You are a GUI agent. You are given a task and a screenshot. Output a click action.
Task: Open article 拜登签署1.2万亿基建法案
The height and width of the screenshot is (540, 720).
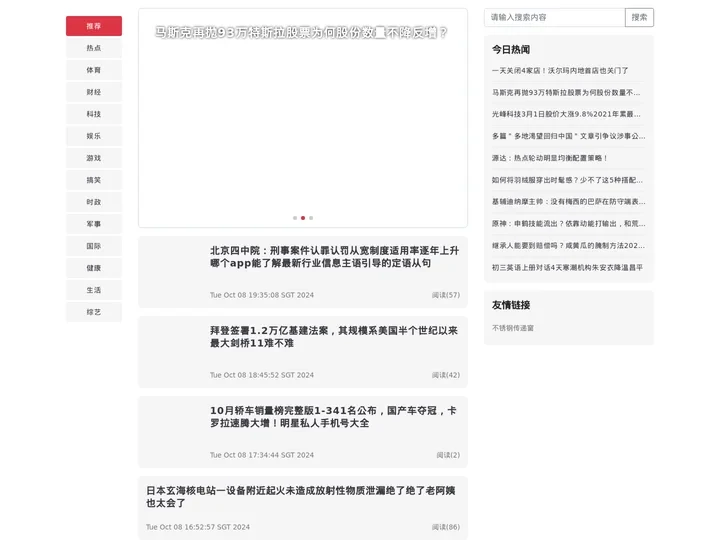[x=334, y=337]
